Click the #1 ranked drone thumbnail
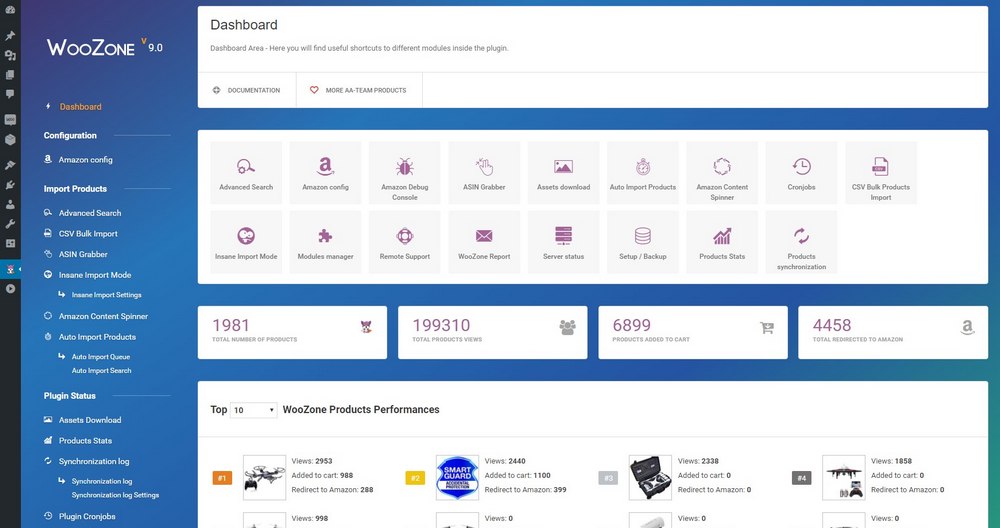The image size is (1000, 528). click(265, 477)
